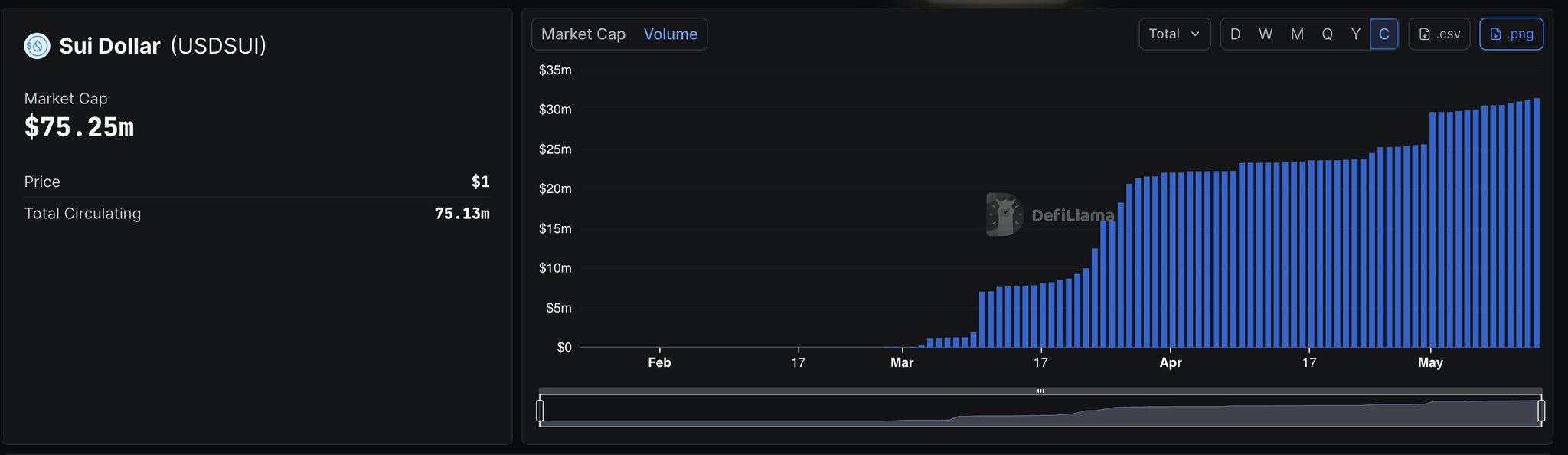Select the Volume tab
The image size is (1568, 455).
pyautogui.click(x=670, y=34)
